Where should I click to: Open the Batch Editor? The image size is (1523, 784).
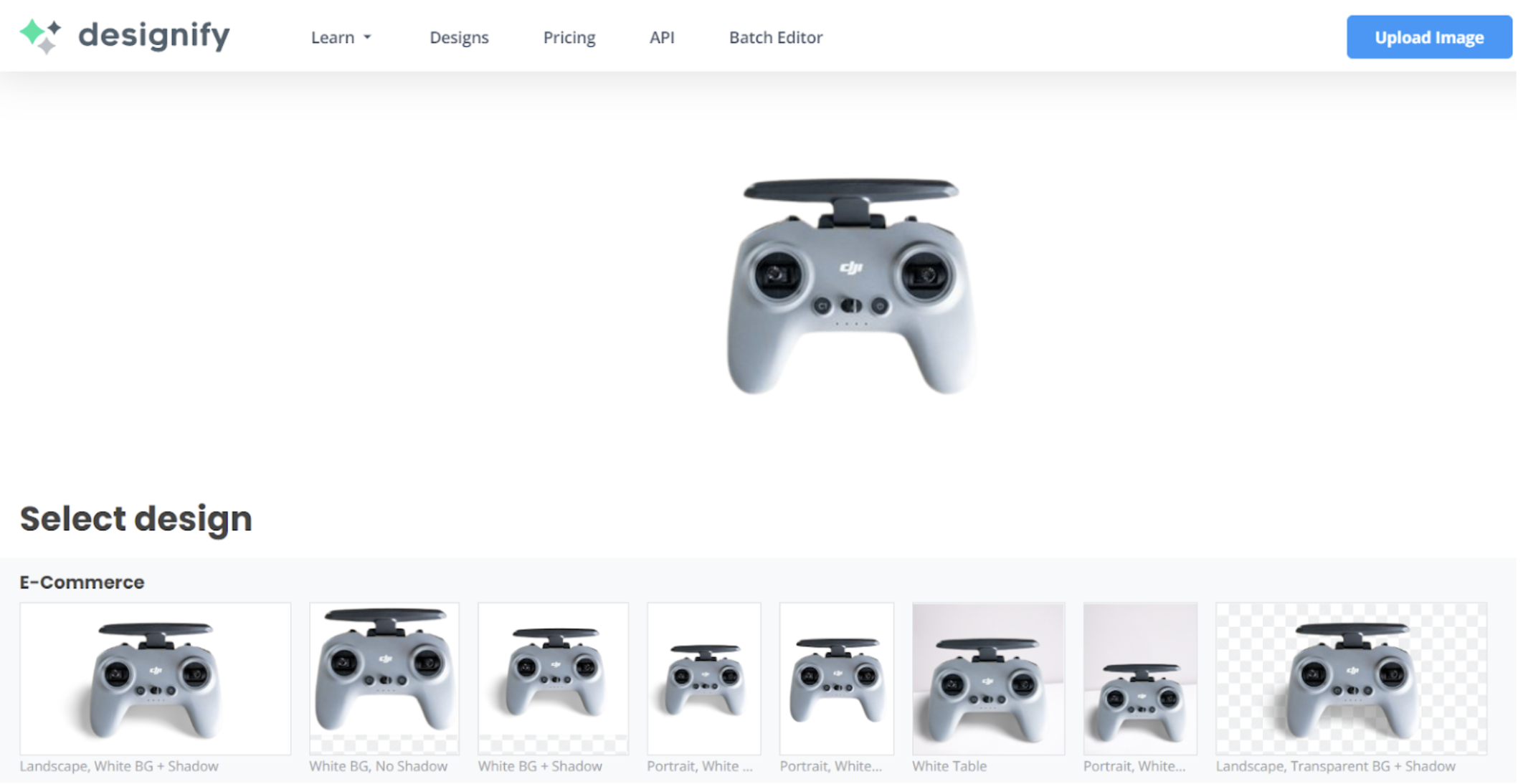[776, 37]
